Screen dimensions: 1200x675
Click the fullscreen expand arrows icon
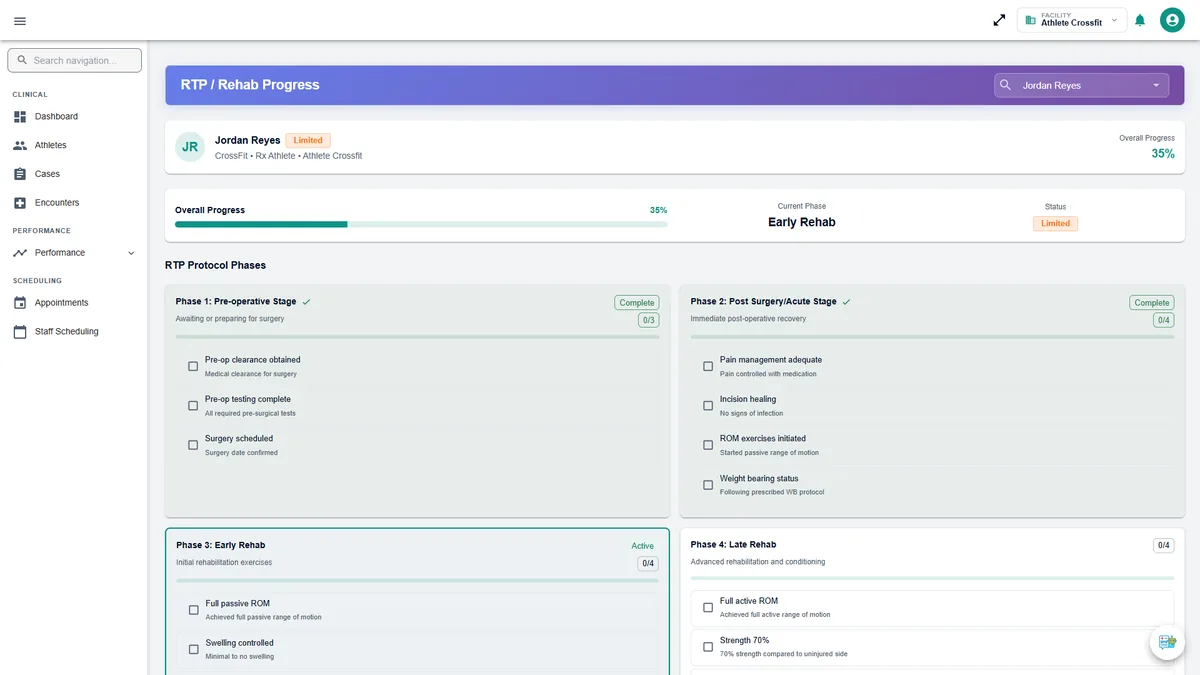999,20
